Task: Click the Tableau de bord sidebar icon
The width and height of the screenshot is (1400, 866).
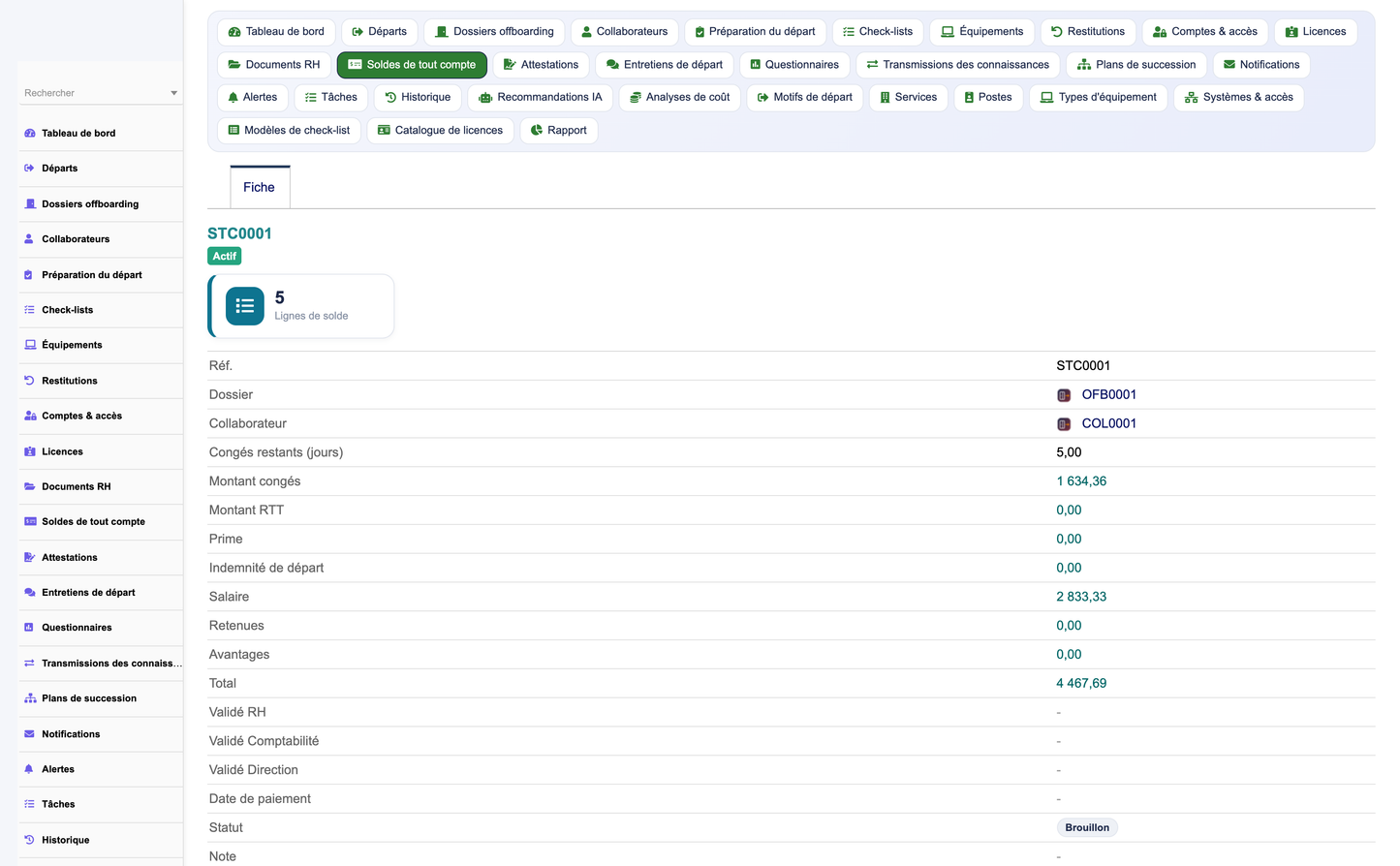Action: 30,134
